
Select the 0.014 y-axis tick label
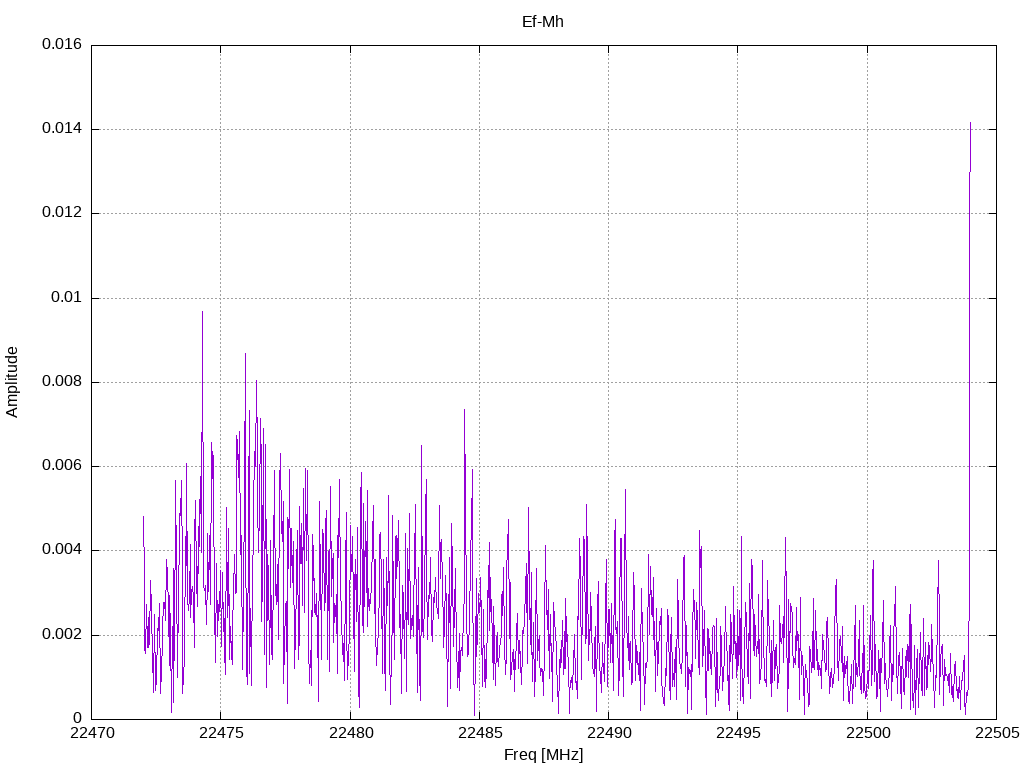coord(62,129)
